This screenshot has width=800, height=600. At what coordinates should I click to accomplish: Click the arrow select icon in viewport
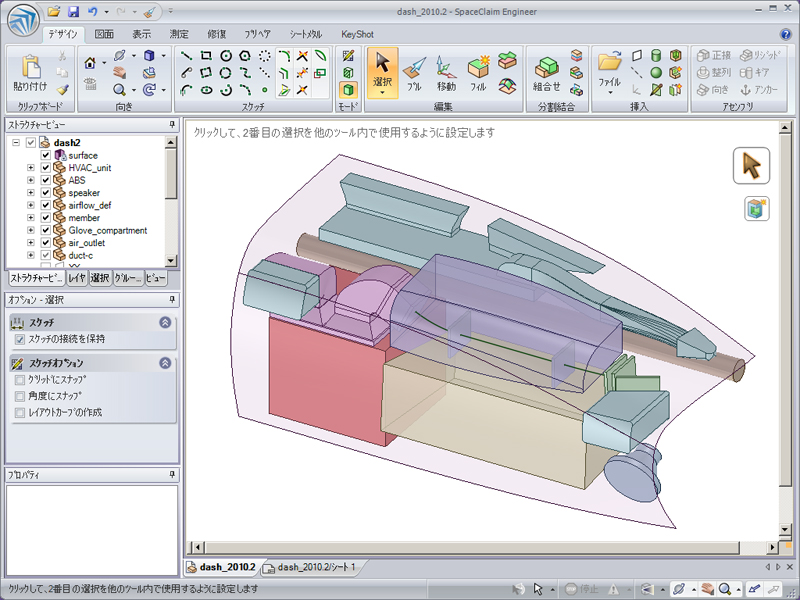pyautogui.click(x=751, y=166)
